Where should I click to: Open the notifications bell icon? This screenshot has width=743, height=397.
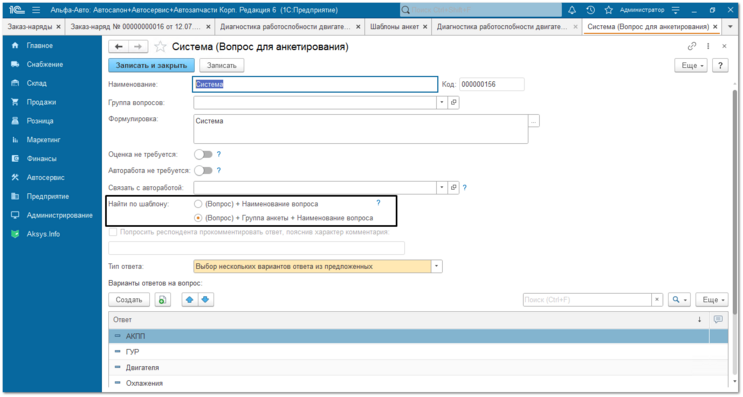572,10
